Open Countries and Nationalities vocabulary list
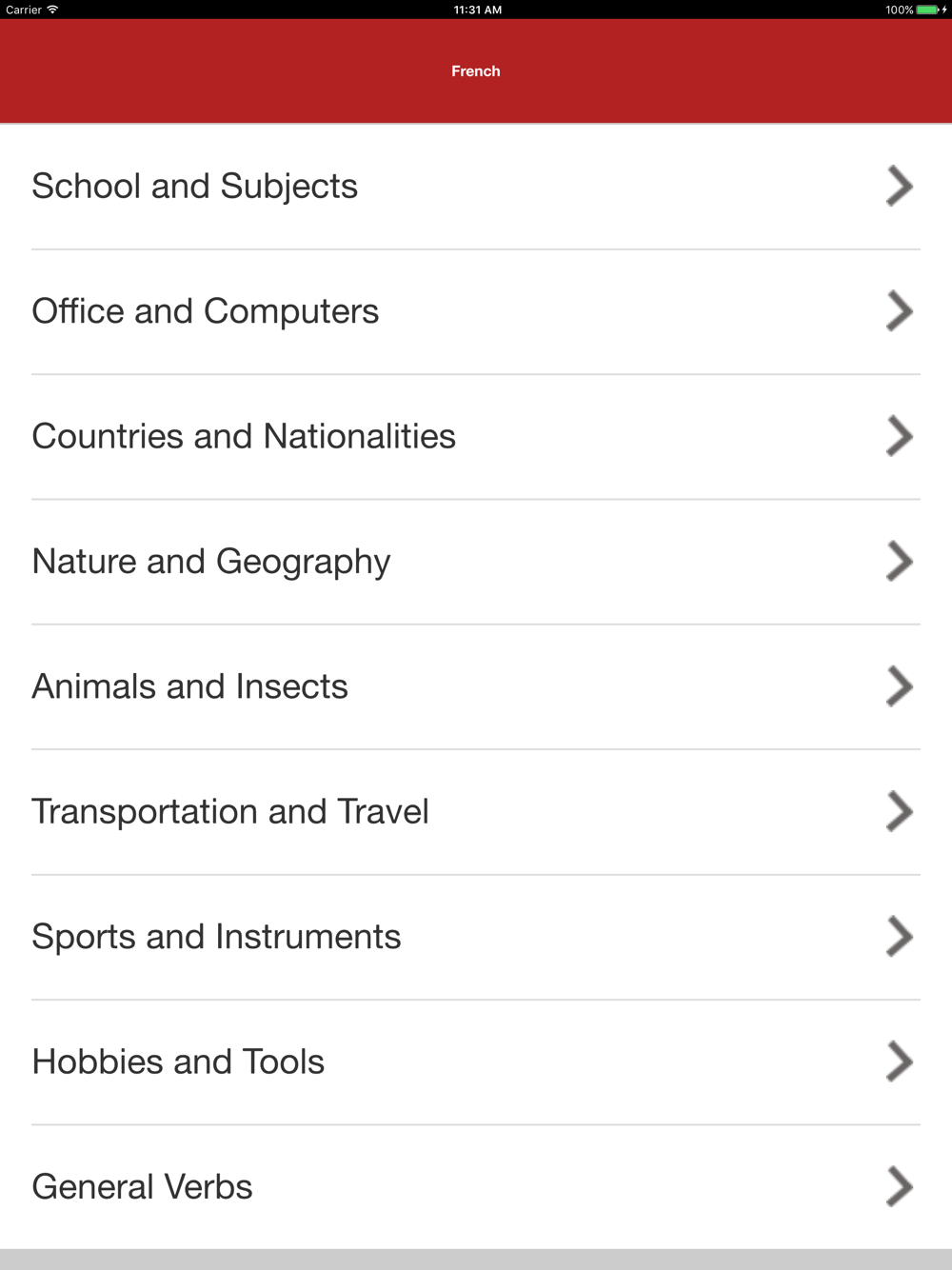 [x=244, y=436]
